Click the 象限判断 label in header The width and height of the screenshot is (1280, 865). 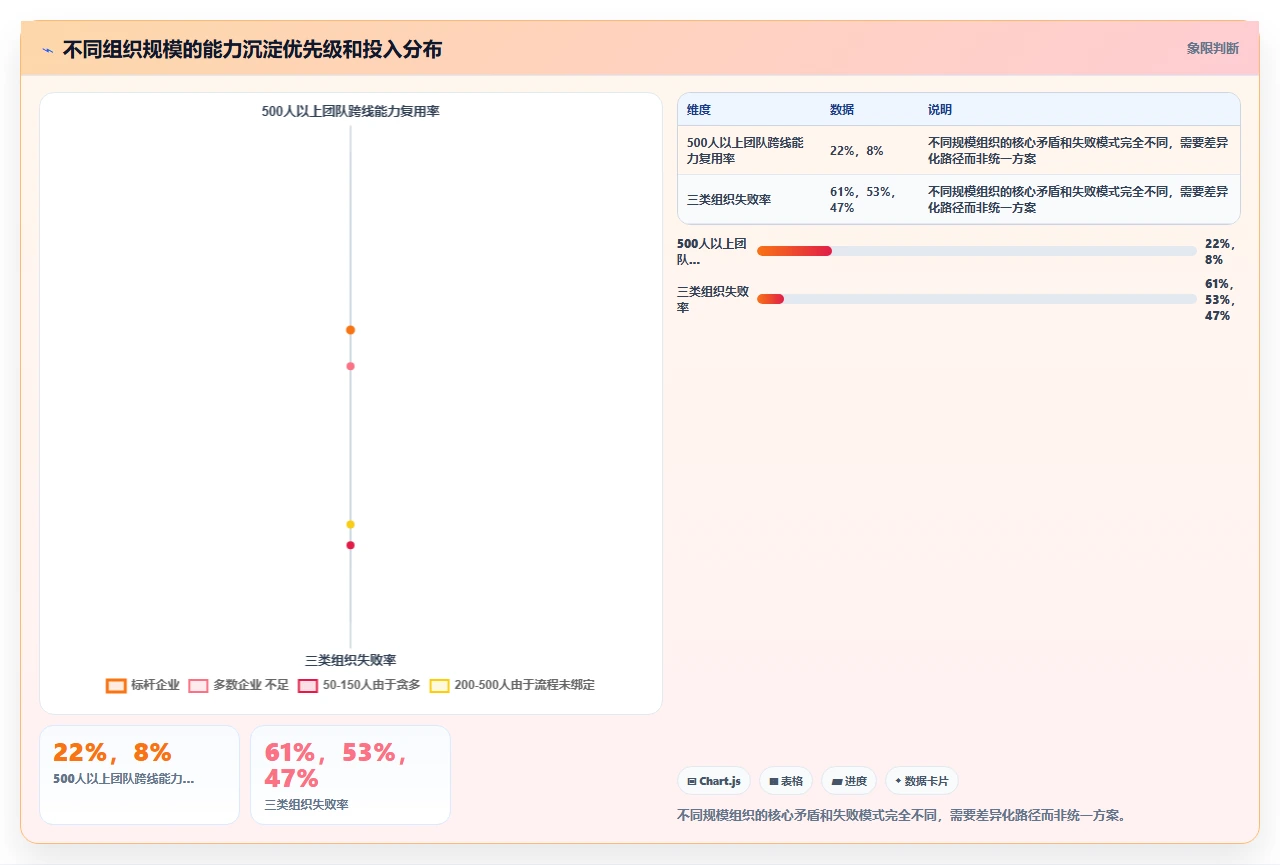click(1212, 48)
